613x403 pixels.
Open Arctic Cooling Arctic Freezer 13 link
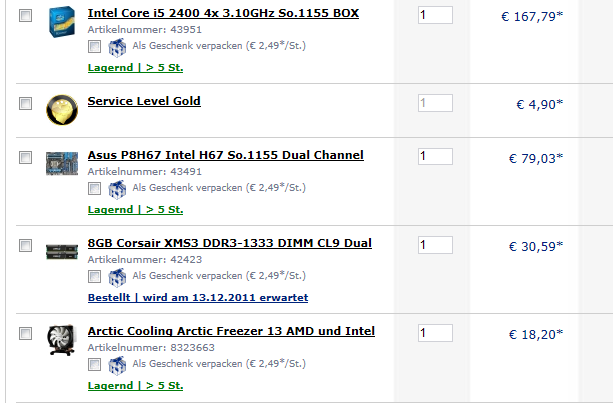231,331
